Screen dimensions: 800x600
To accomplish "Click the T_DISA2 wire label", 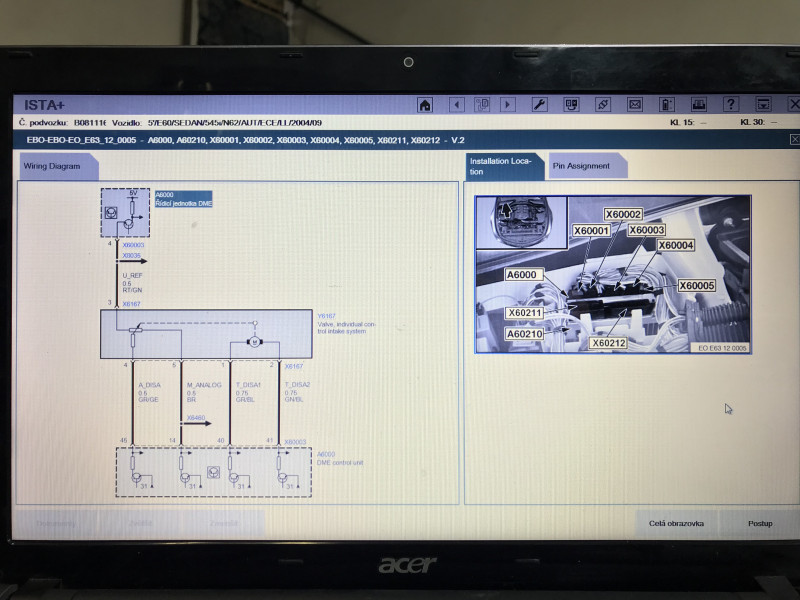I will [297, 385].
